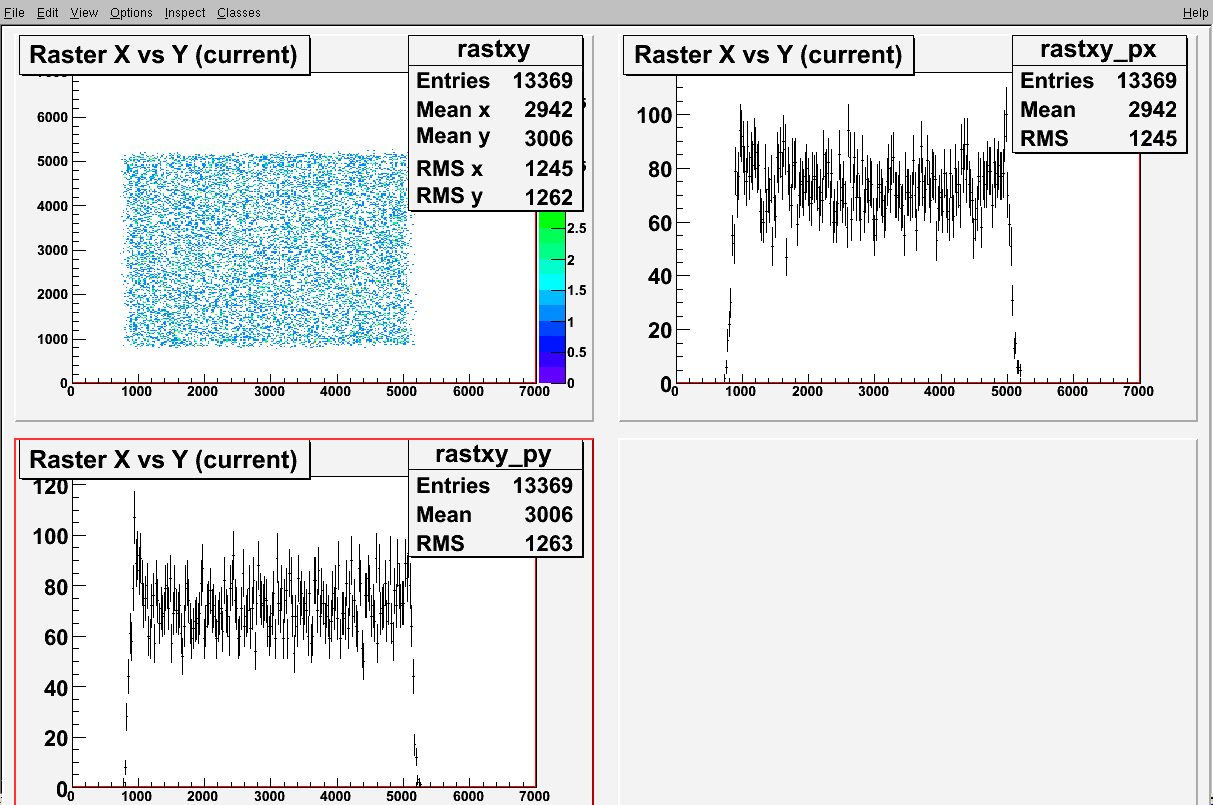Open the Edit menu
1213x805 pixels.
pos(47,12)
